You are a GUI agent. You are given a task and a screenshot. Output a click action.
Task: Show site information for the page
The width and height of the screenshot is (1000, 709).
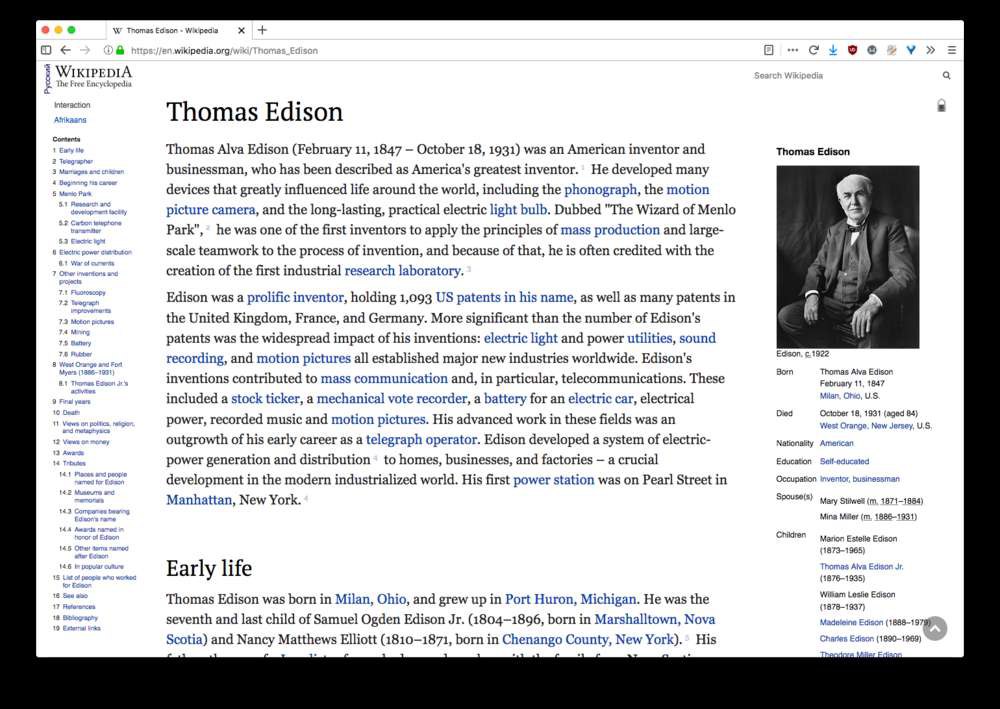108,50
